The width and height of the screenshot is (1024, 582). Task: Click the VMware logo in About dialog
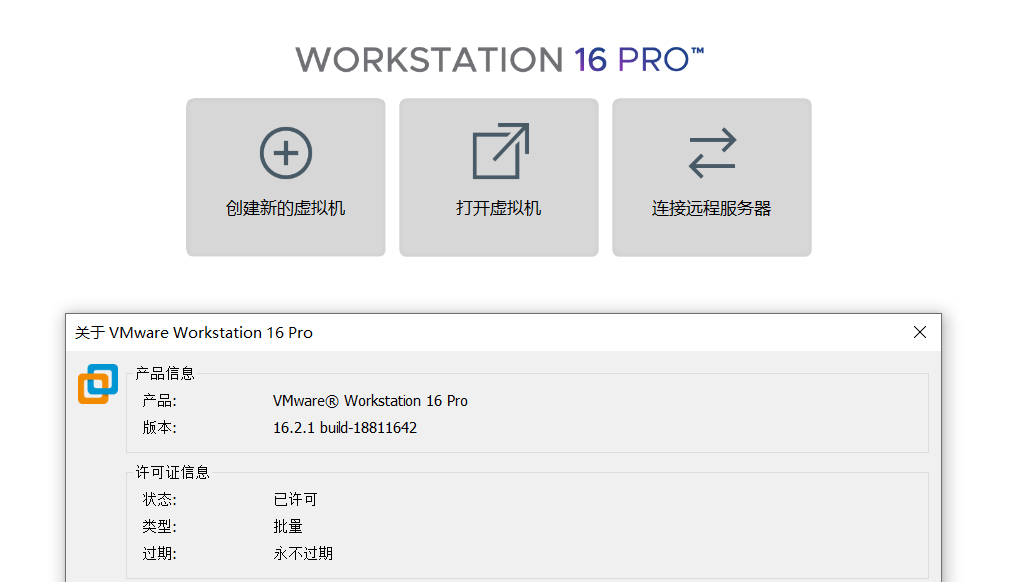click(98, 384)
